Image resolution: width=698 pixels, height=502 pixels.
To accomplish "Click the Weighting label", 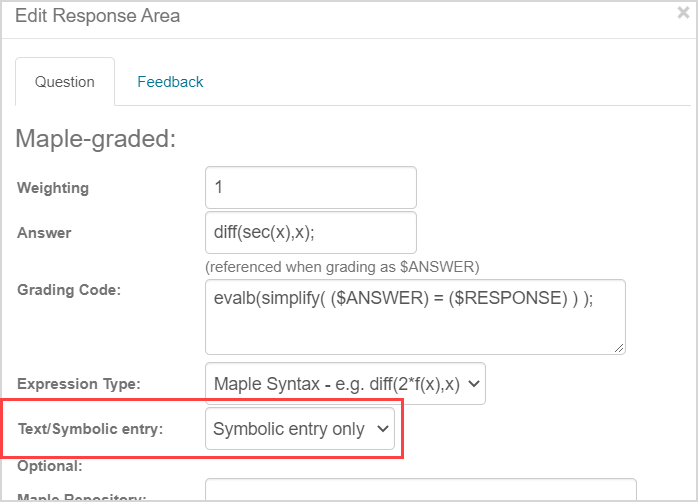I will point(53,188).
